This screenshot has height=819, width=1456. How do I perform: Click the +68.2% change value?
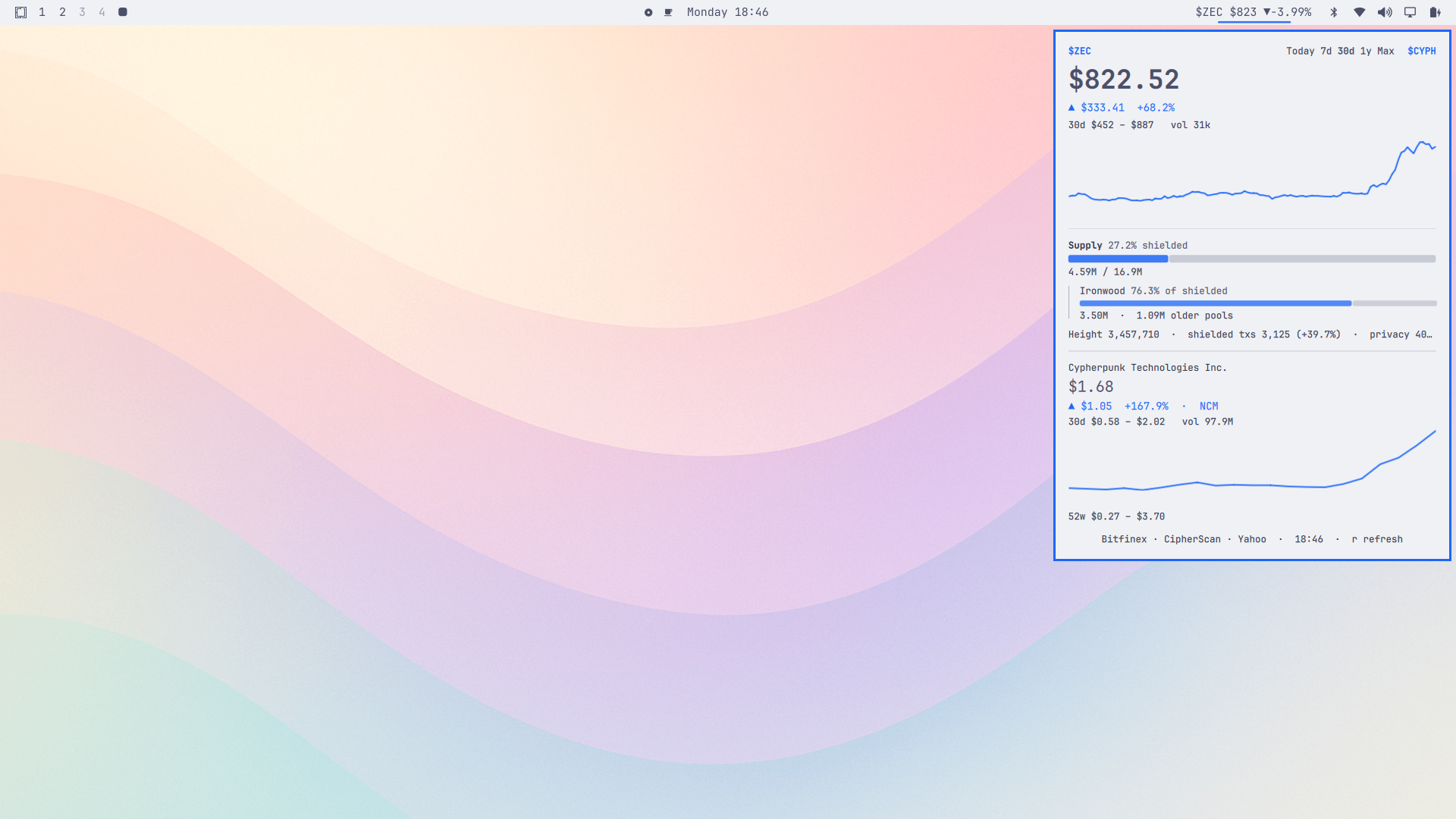tap(1156, 108)
